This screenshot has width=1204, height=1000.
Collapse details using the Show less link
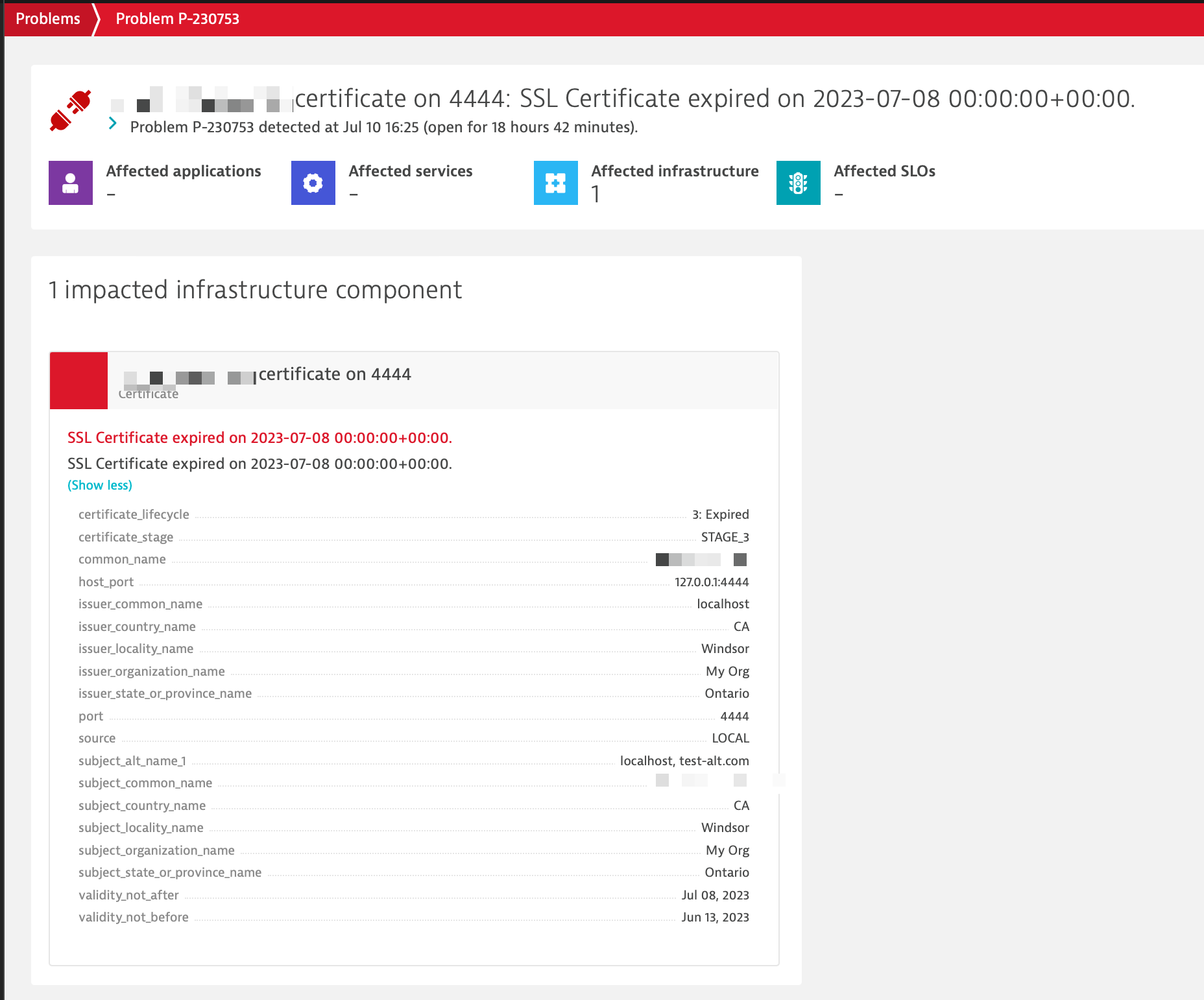[99, 484]
